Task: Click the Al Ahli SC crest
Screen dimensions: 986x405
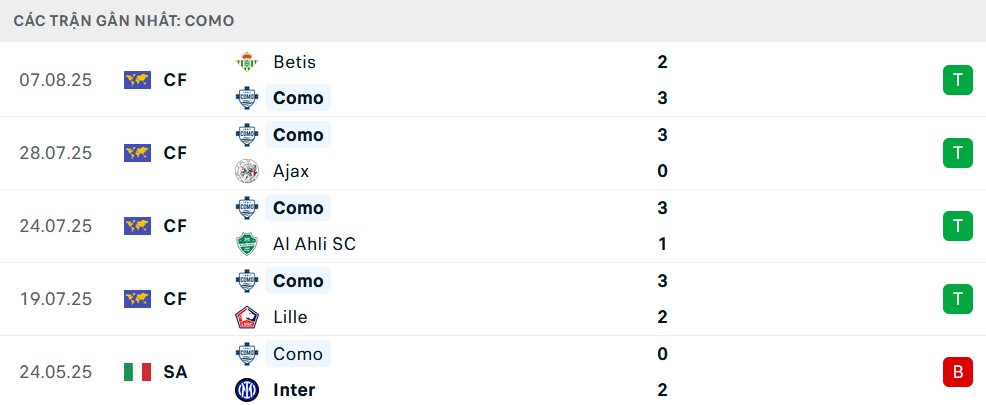Action: click(246, 244)
